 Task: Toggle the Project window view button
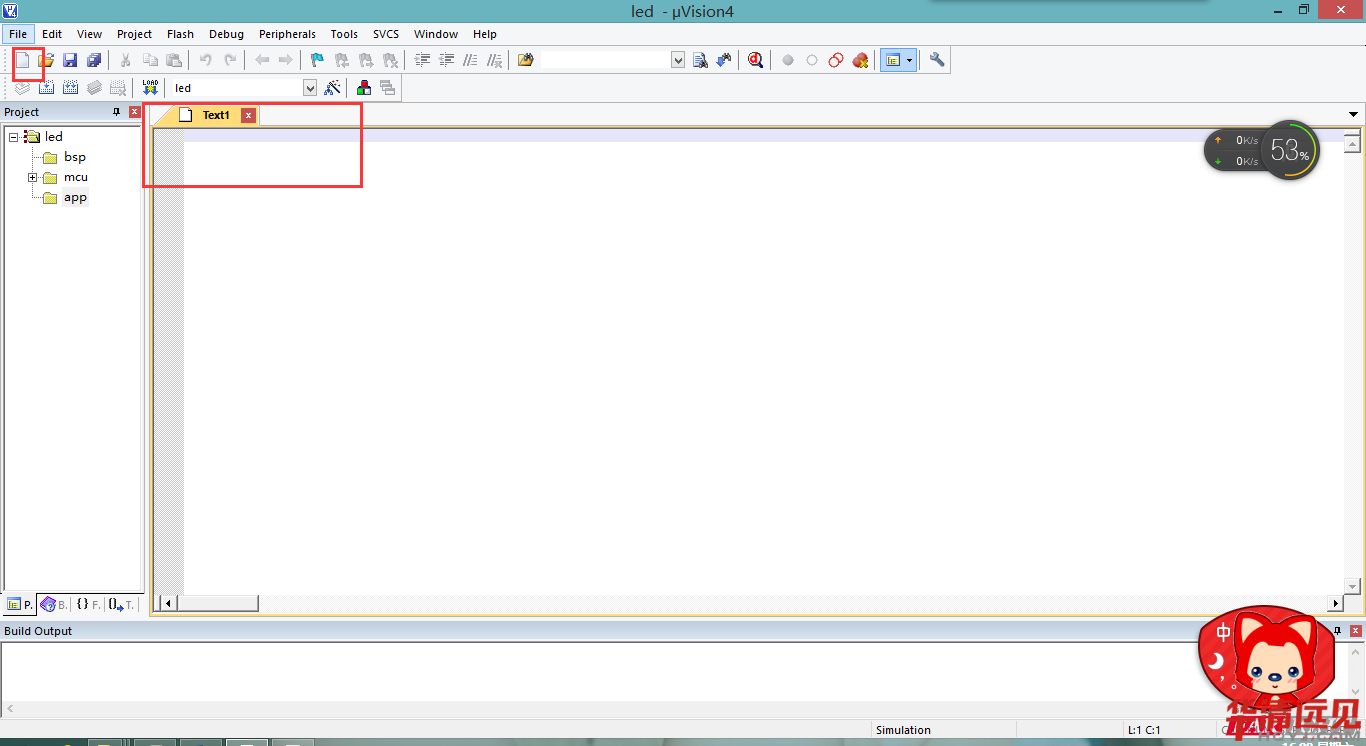[x=892, y=61]
